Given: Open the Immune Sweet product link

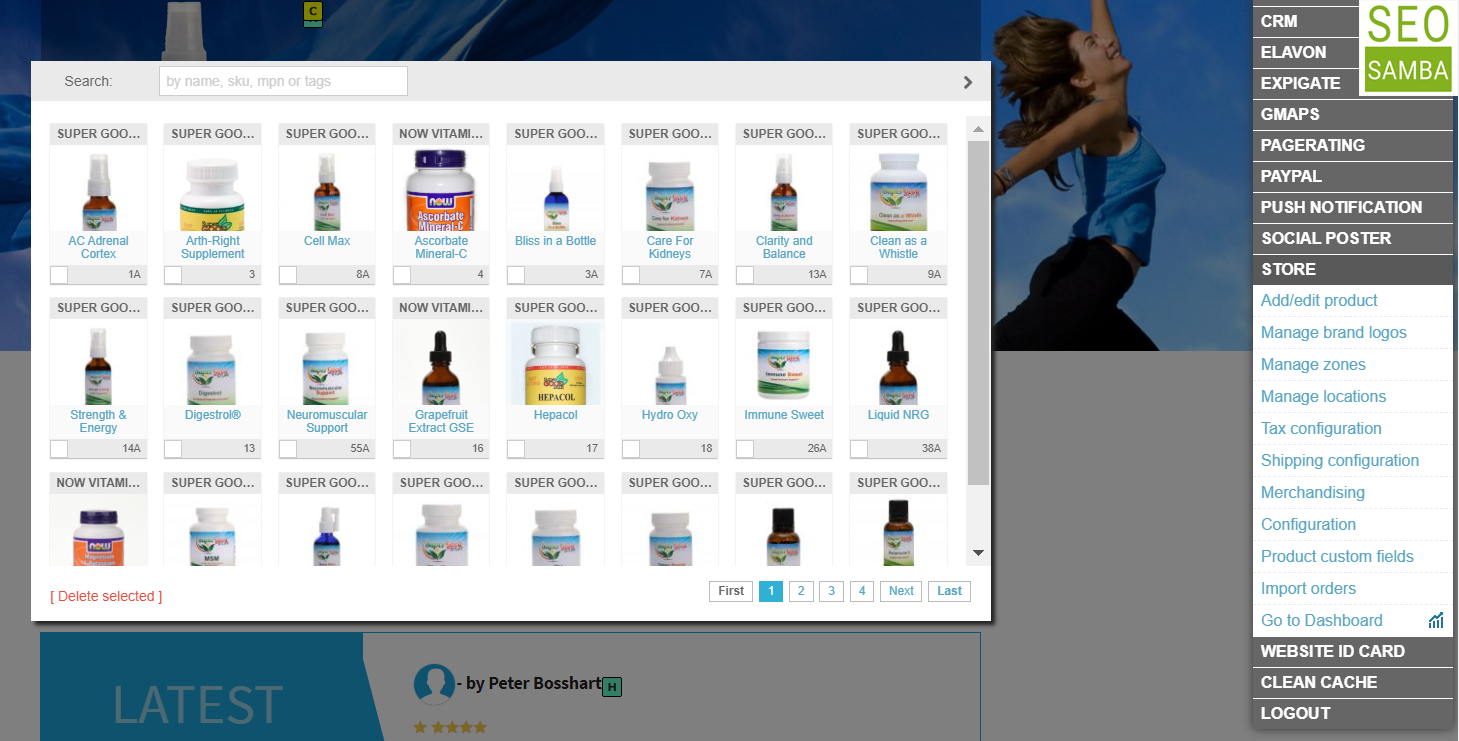Looking at the screenshot, I should pyautogui.click(x=784, y=415).
